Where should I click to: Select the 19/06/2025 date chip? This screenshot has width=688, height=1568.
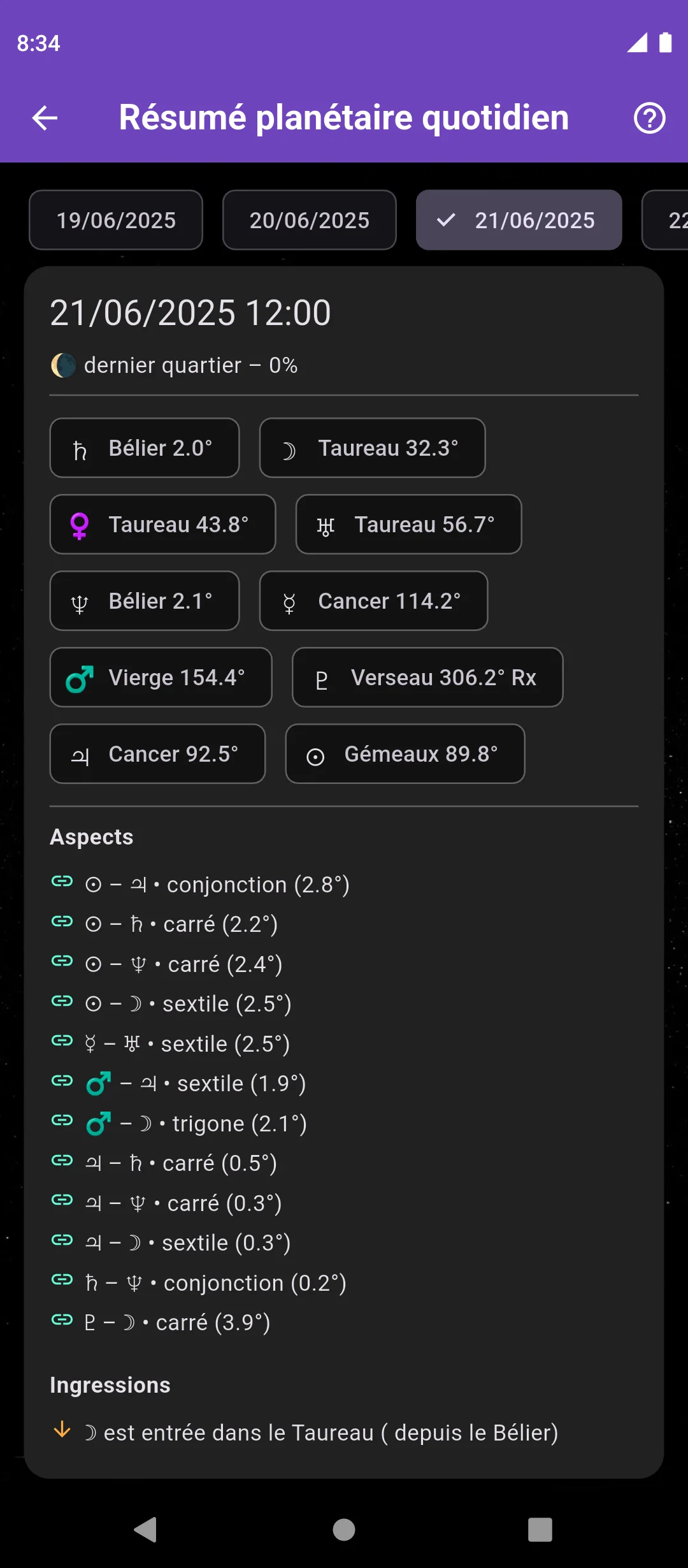pyautogui.click(x=116, y=220)
